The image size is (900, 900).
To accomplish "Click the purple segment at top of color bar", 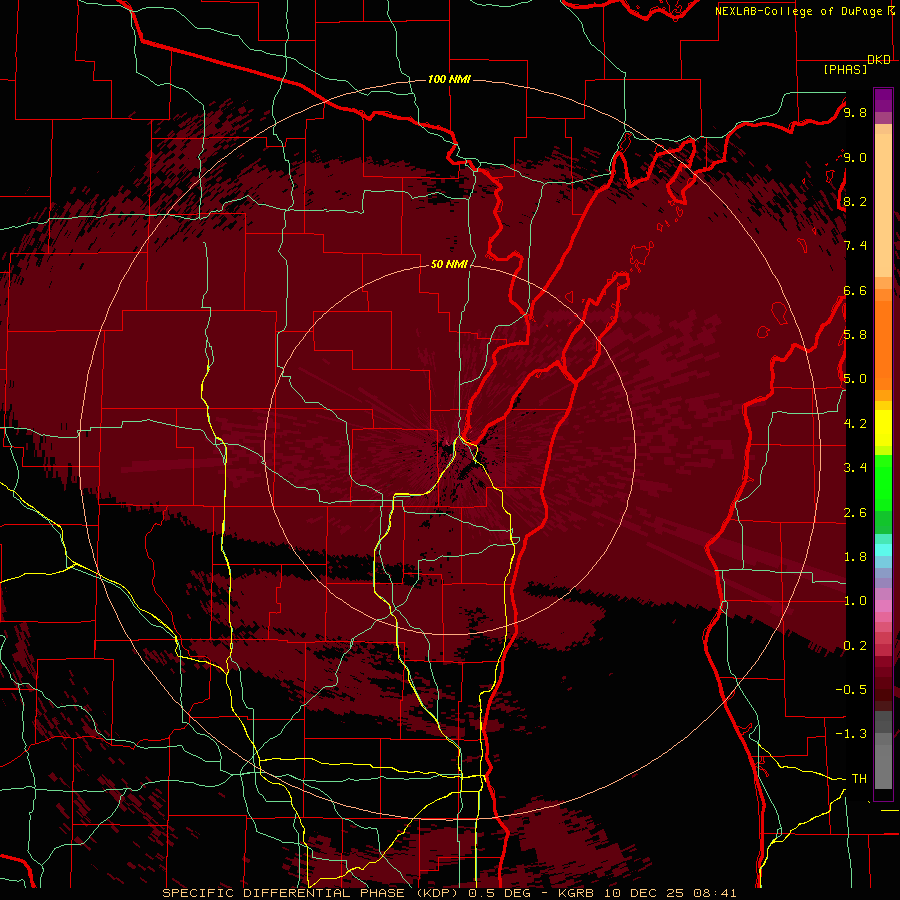I will click(x=883, y=100).
